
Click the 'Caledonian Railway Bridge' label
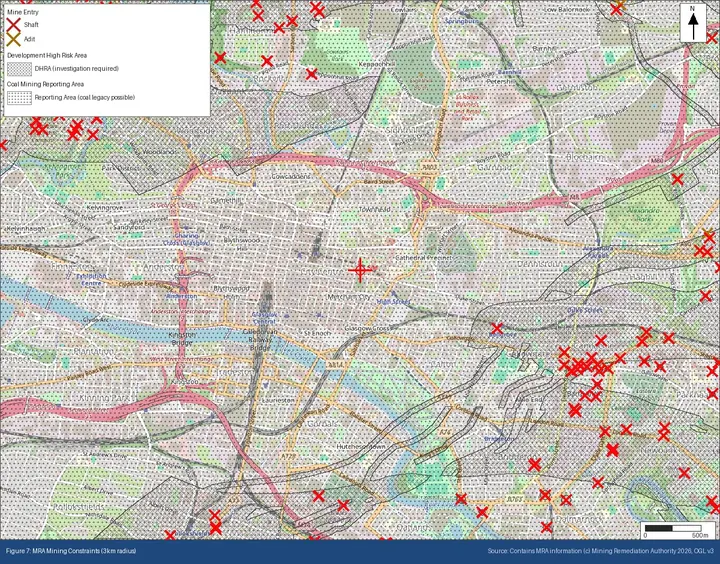coord(260,340)
